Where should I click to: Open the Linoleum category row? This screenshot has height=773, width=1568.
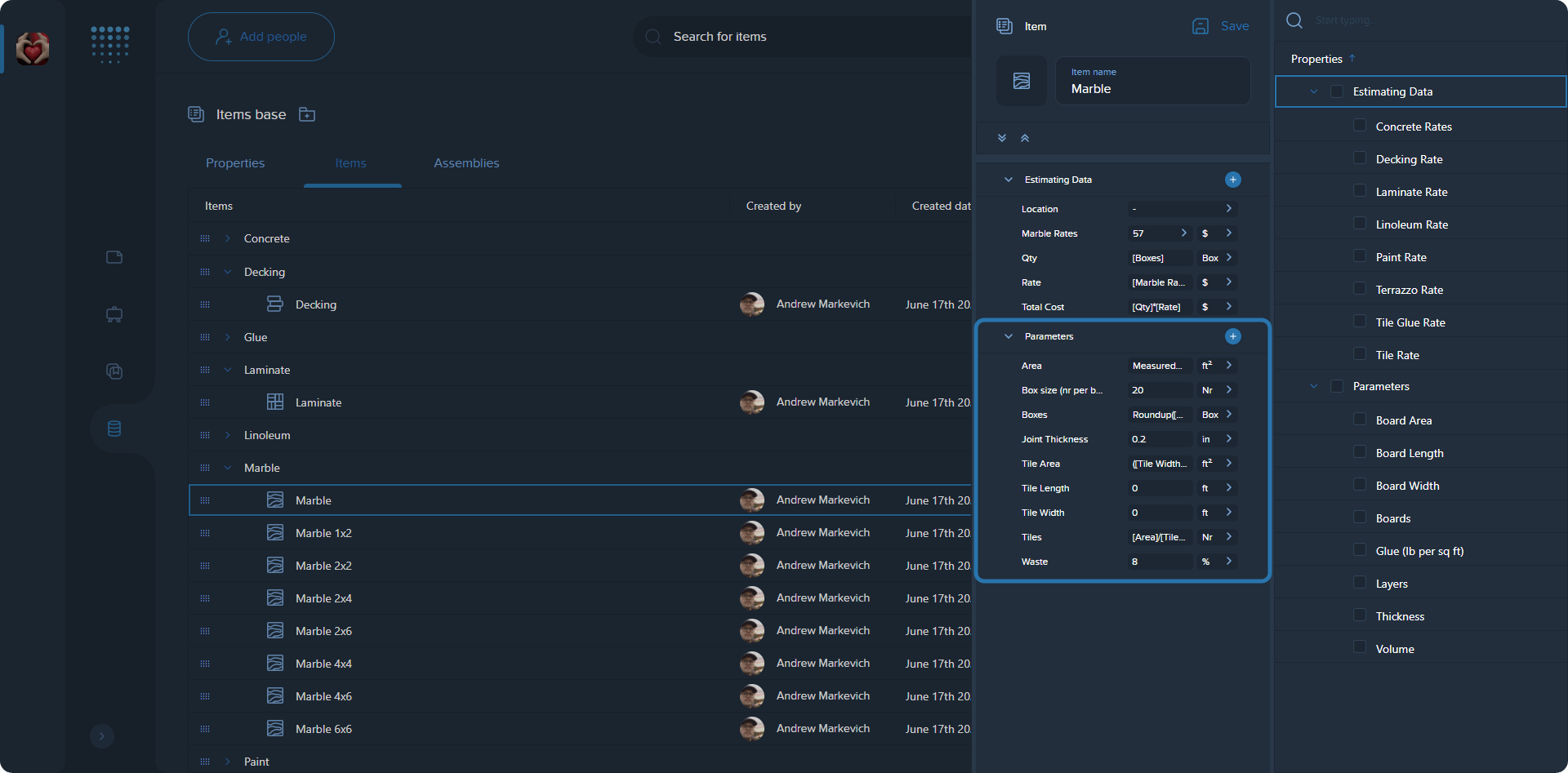(x=581, y=435)
